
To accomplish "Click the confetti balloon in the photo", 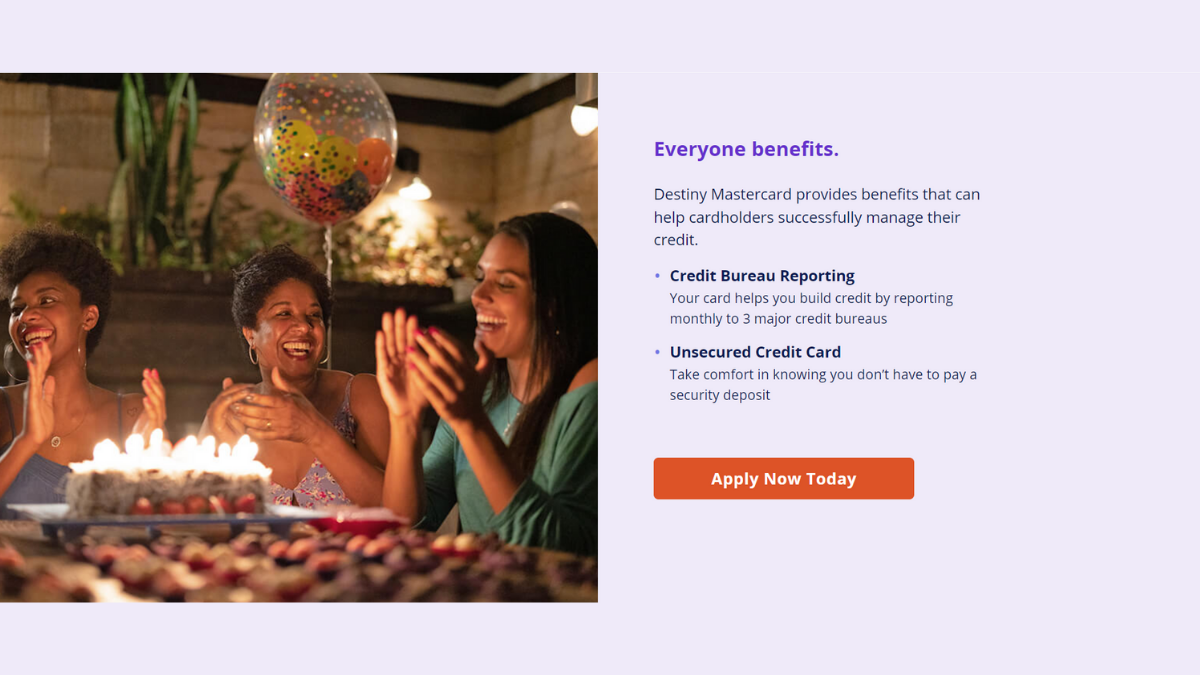I will tap(325, 148).
